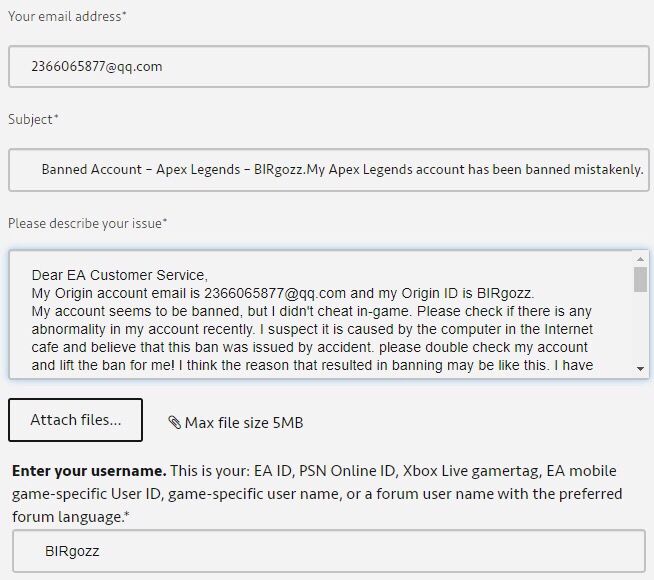Click the description box scrollbar down arrow
Viewport: 654px width, 580px height.
click(640, 369)
